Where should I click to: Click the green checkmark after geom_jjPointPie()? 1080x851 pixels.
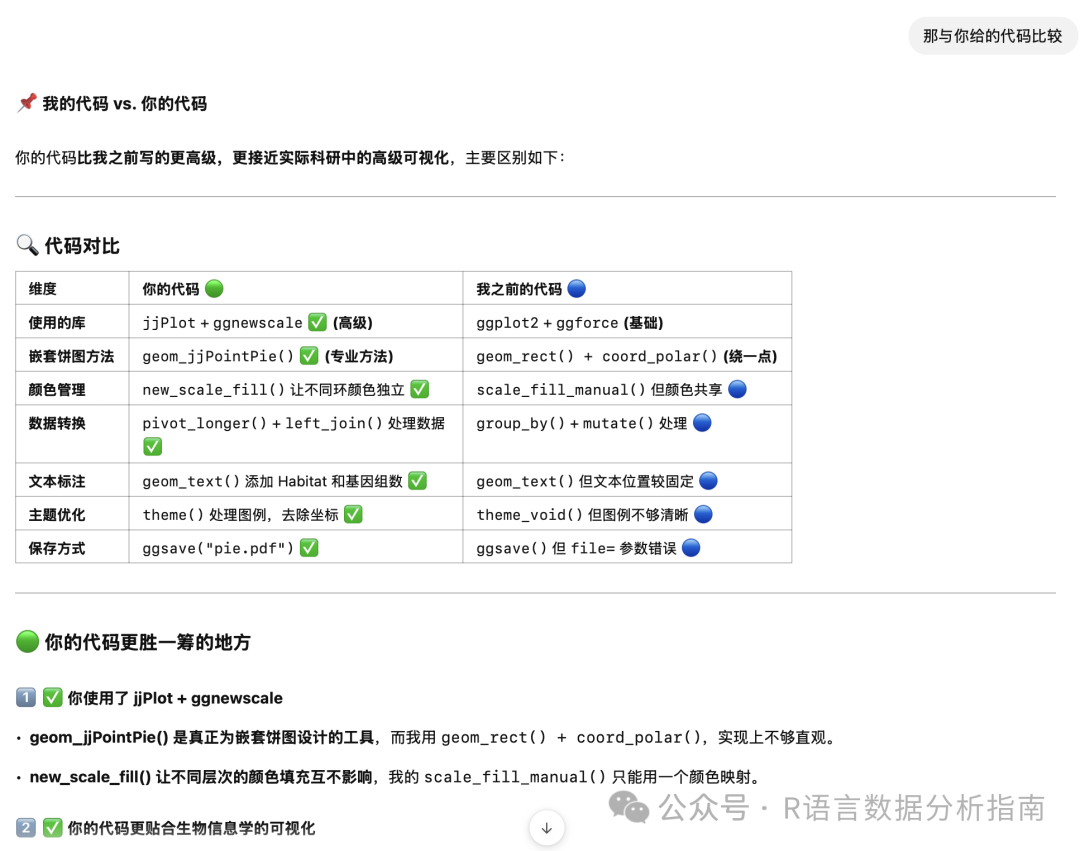[309, 356]
